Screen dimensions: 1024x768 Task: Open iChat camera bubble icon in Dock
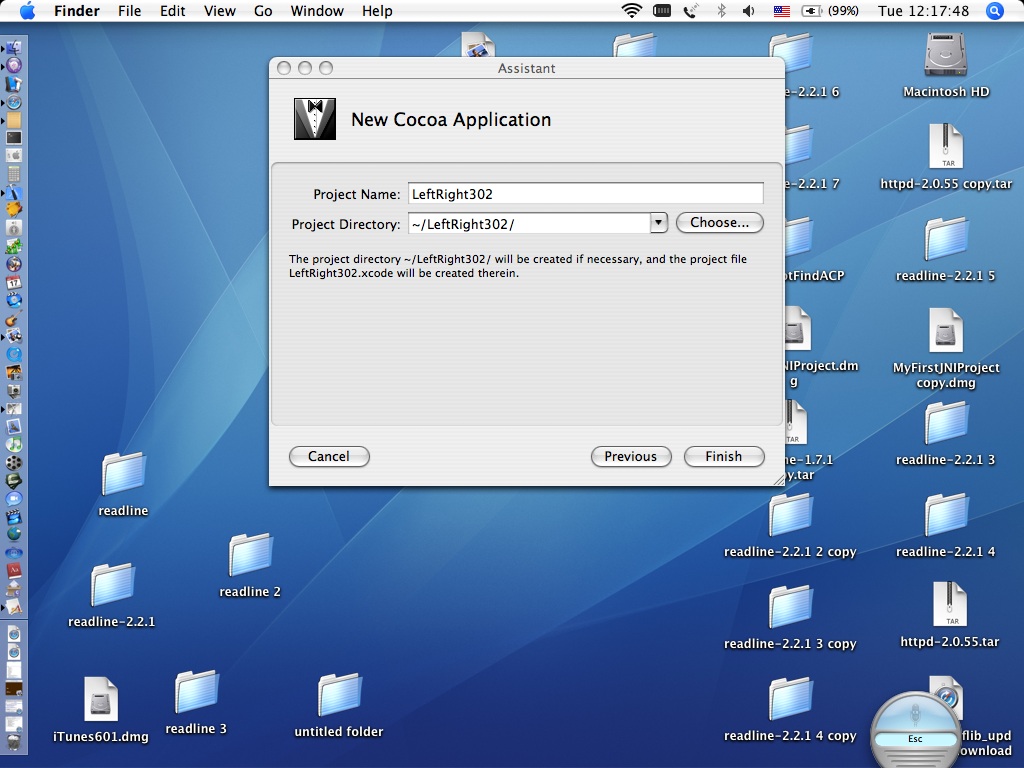point(14,498)
